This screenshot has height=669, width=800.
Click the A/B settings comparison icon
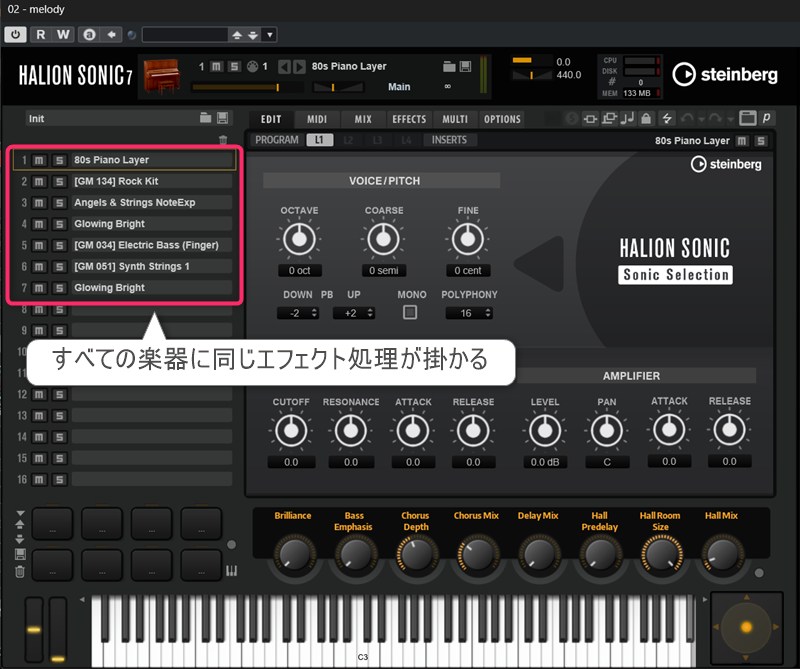point(89,35)
